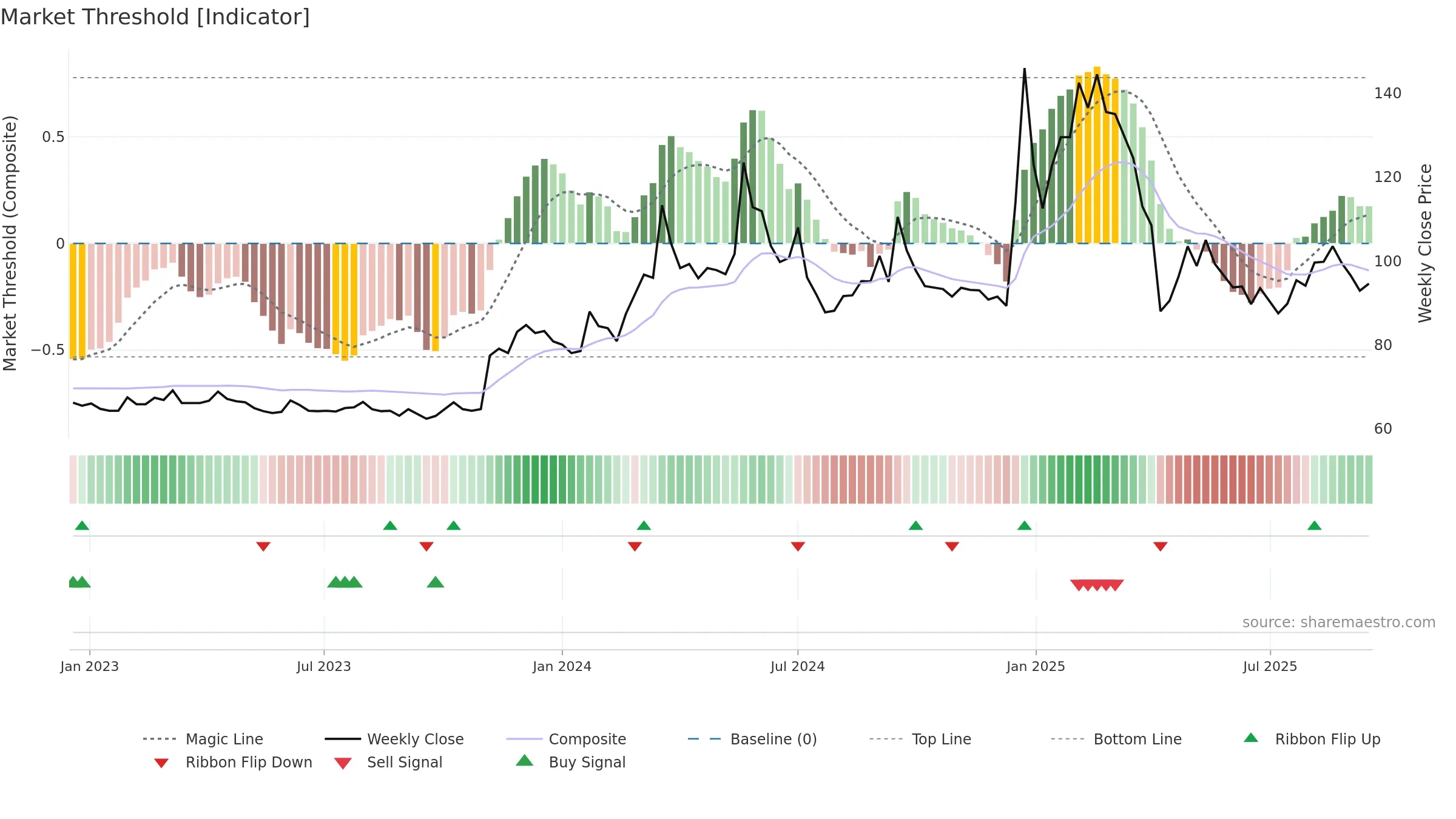
Task: Click the tallest yellow bar near February 2025
Action: pos(1097,155)
